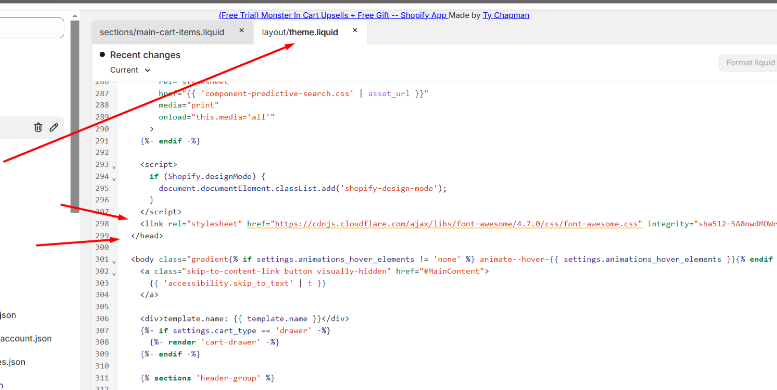
Task: Click the component-predictive-search.css href line
Action: [x=293, y=93]
